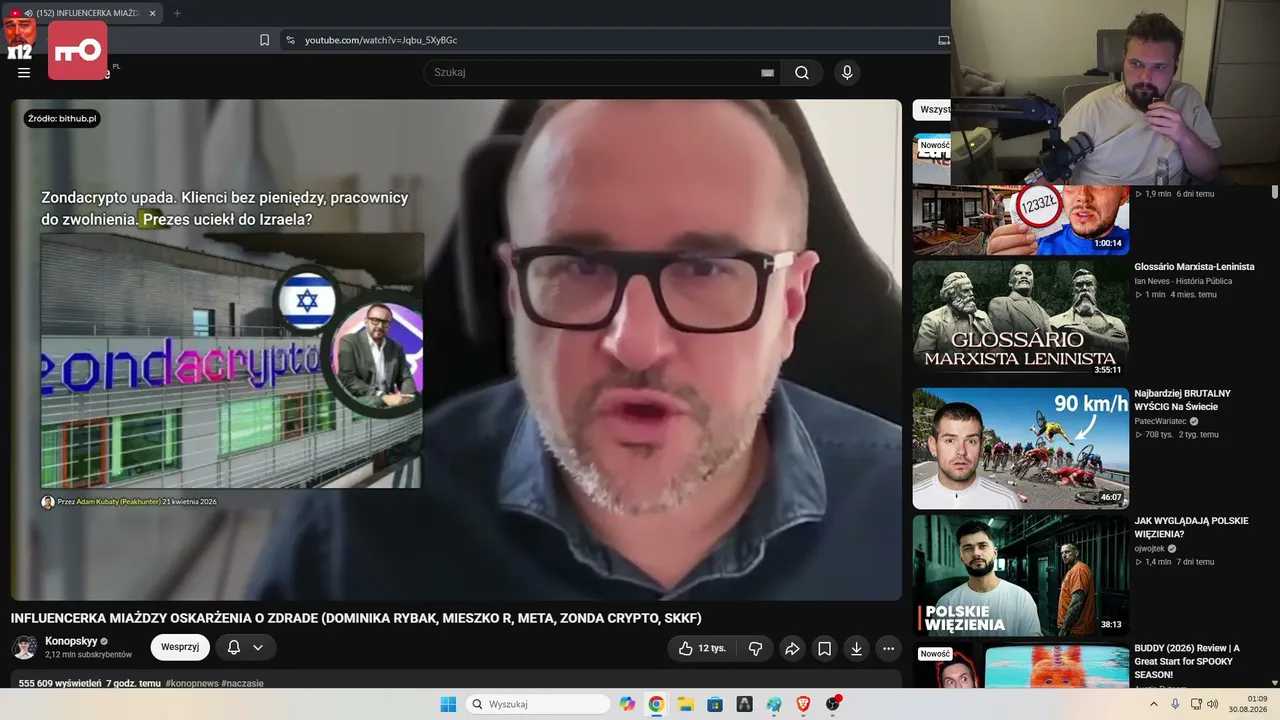Close the INFLUENCERKA MIAŻDŻY browser tab
This screenshot has width=1280, height=720.
pyautogui.click(x=152, y=13)
